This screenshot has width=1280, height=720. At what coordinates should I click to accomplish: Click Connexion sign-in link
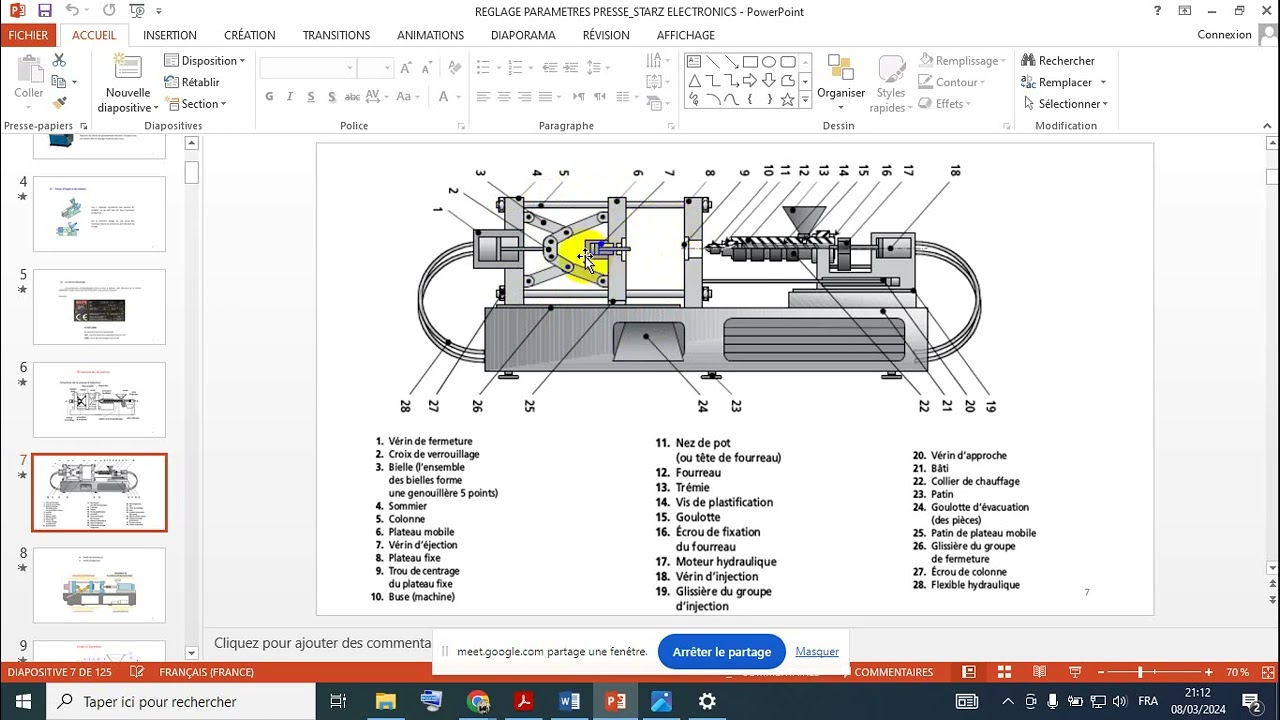pos(1224,35)
